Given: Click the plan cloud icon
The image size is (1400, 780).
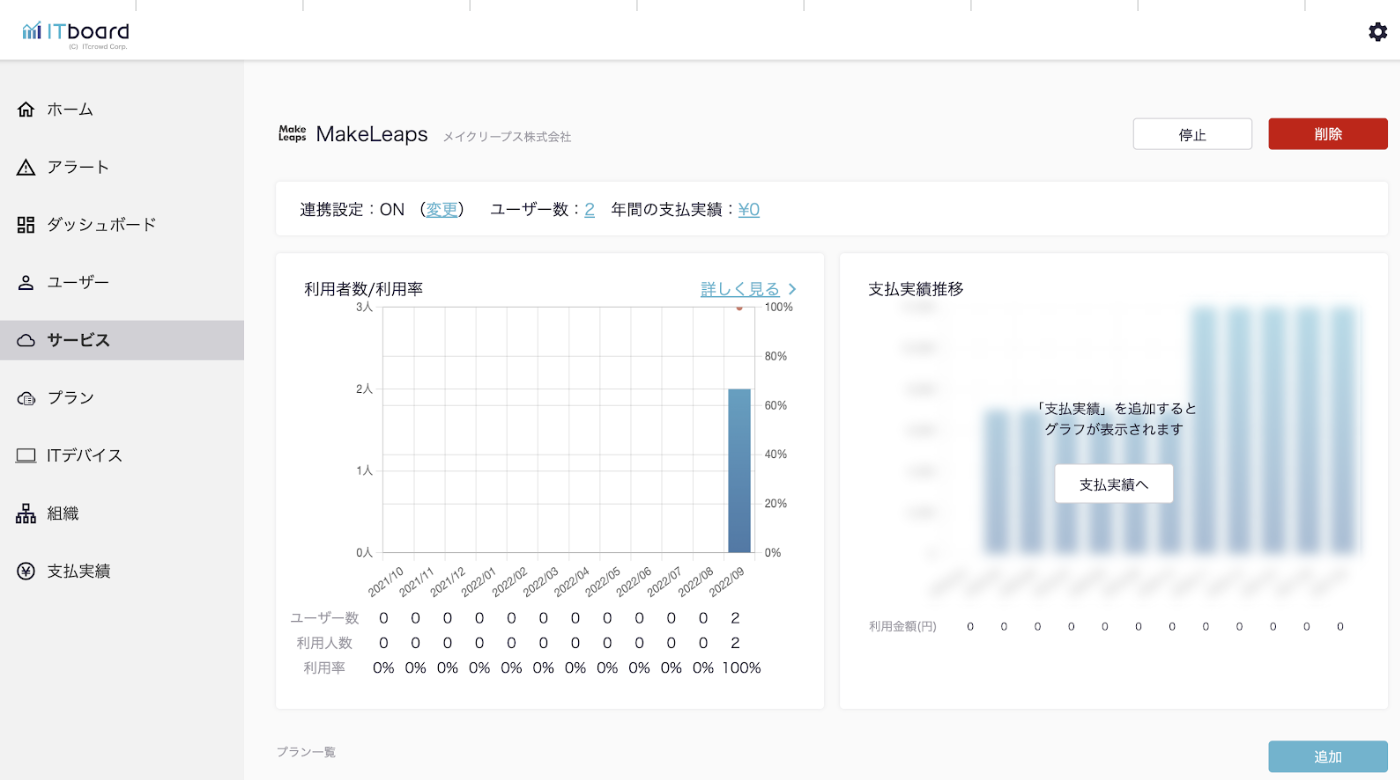Looking at the screenshot, I should (26, 398).
